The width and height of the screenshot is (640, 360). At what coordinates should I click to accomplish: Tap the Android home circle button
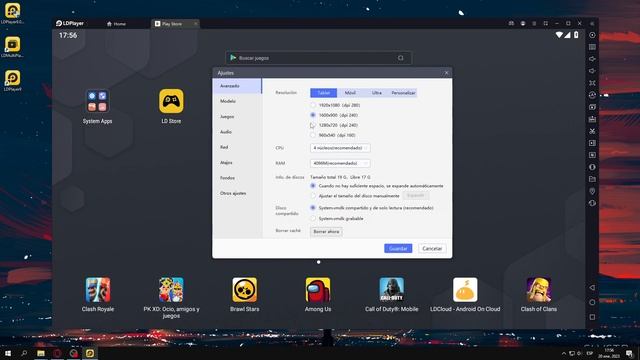[592, 302]
